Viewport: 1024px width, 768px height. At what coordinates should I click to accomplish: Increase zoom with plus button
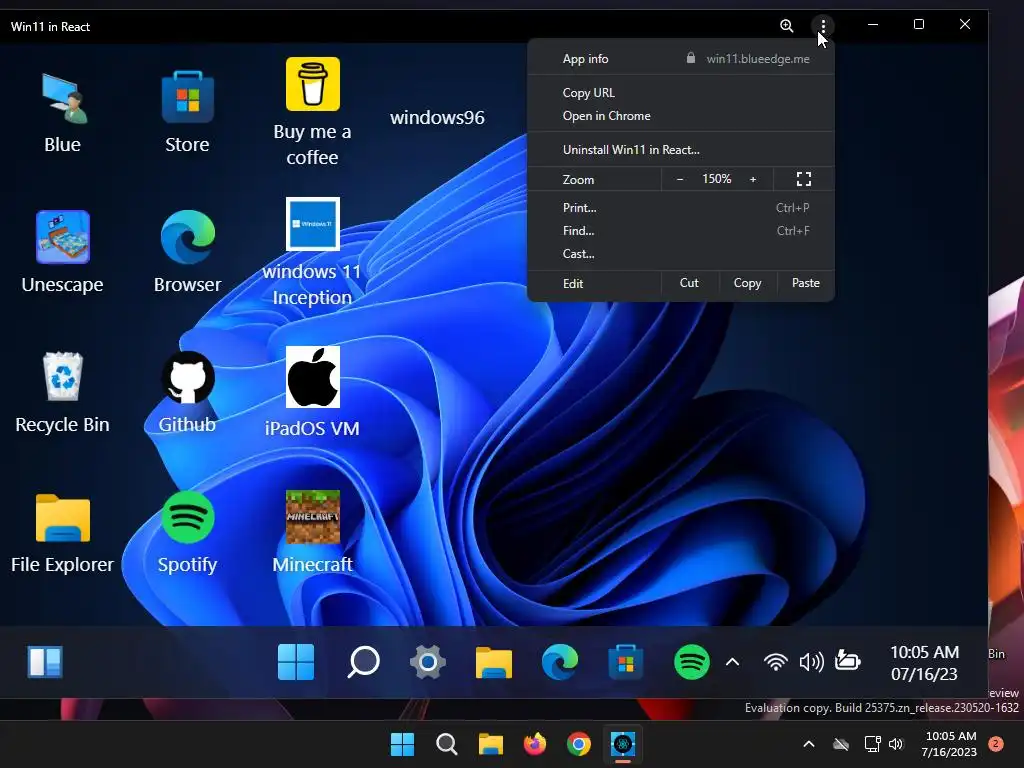pyautogui.click(x=753, y=179)
